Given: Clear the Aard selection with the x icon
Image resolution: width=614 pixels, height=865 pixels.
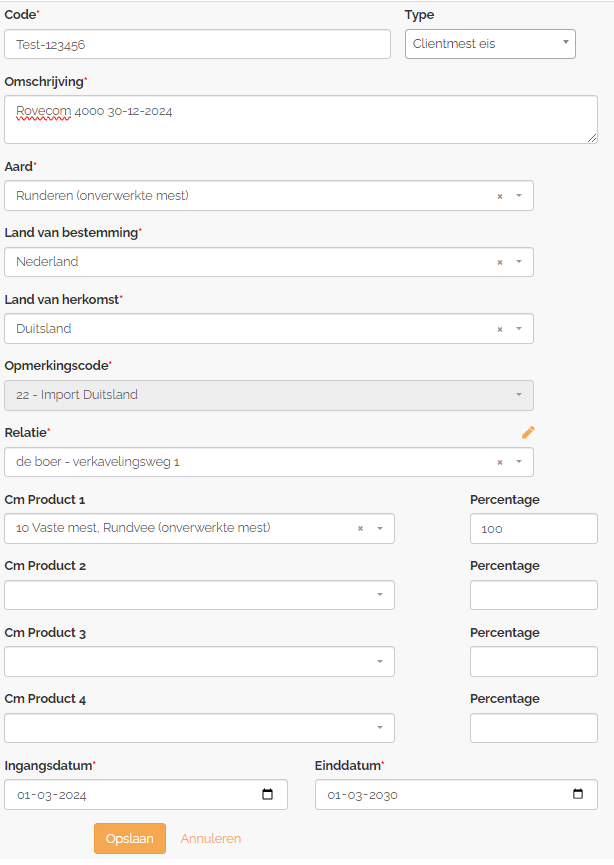Looking at the screenshot, I should tap(500, 196).
